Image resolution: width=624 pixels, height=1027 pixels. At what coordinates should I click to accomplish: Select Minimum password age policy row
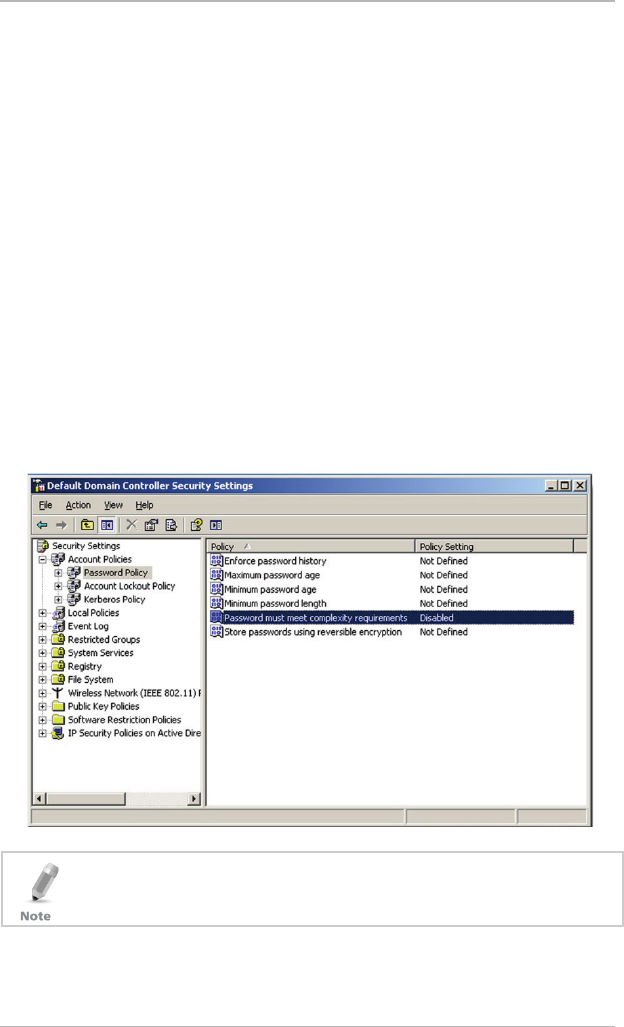point(392,589)
